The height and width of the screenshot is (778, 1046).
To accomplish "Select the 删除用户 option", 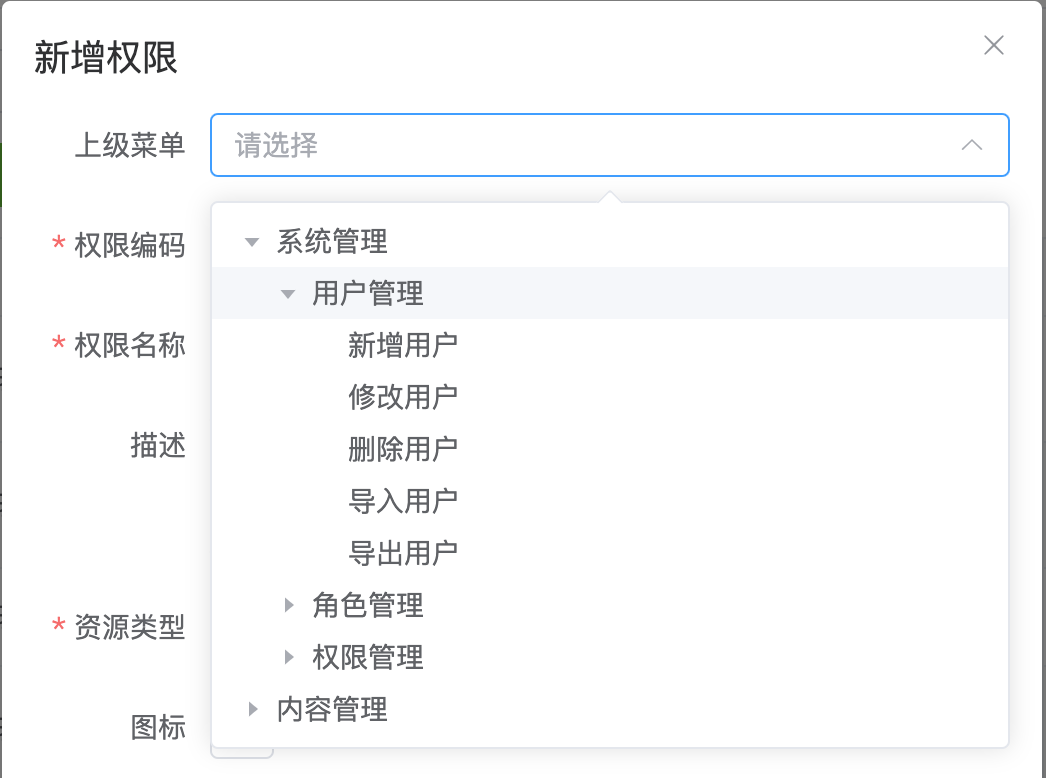I will pyautogui.click(x=403, y=449).
